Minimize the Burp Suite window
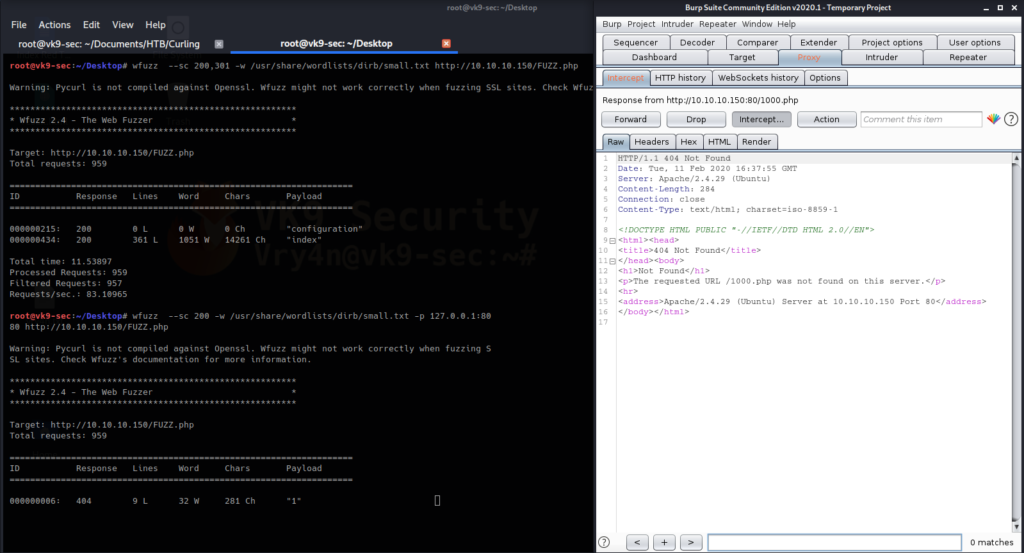The image size is (1024, 553). pos(986,8)
